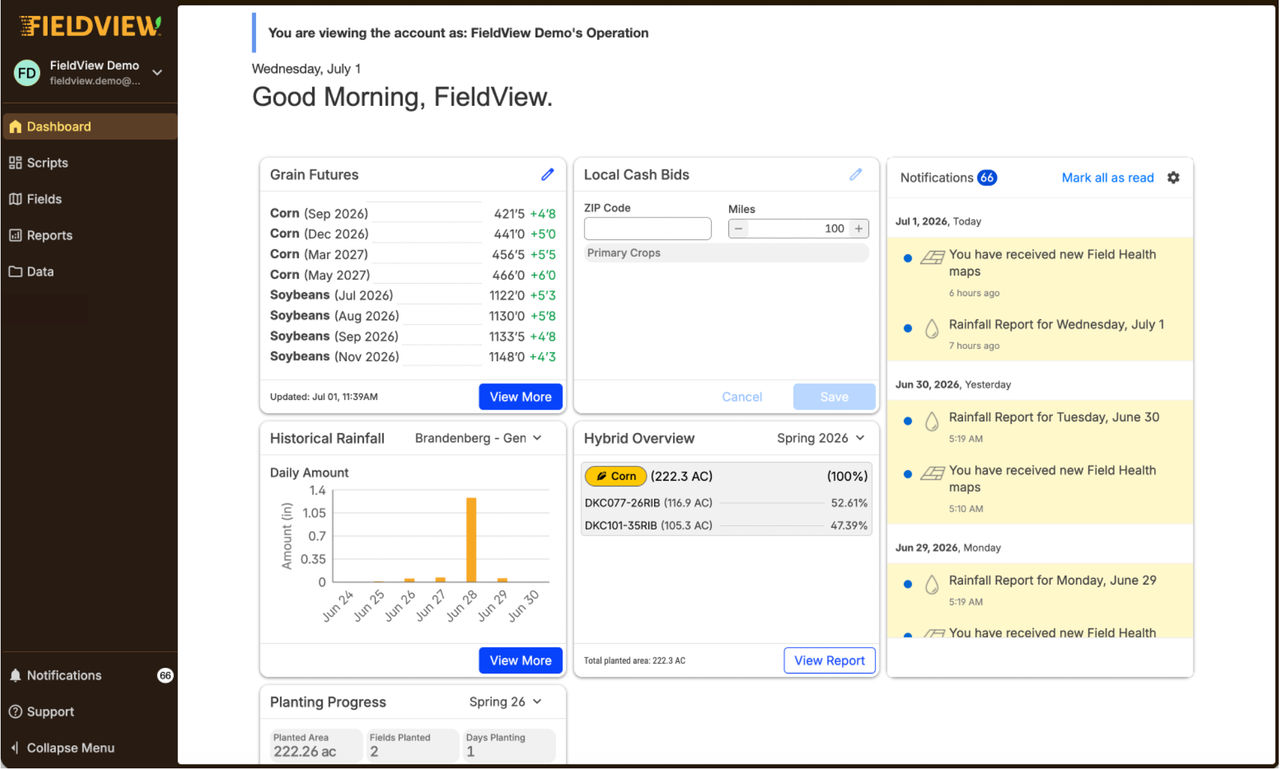Image resolution: width=1280 pixels, height=769 pixels.
Task: Open Support in the sidebar
Action: tap(90, 711)
